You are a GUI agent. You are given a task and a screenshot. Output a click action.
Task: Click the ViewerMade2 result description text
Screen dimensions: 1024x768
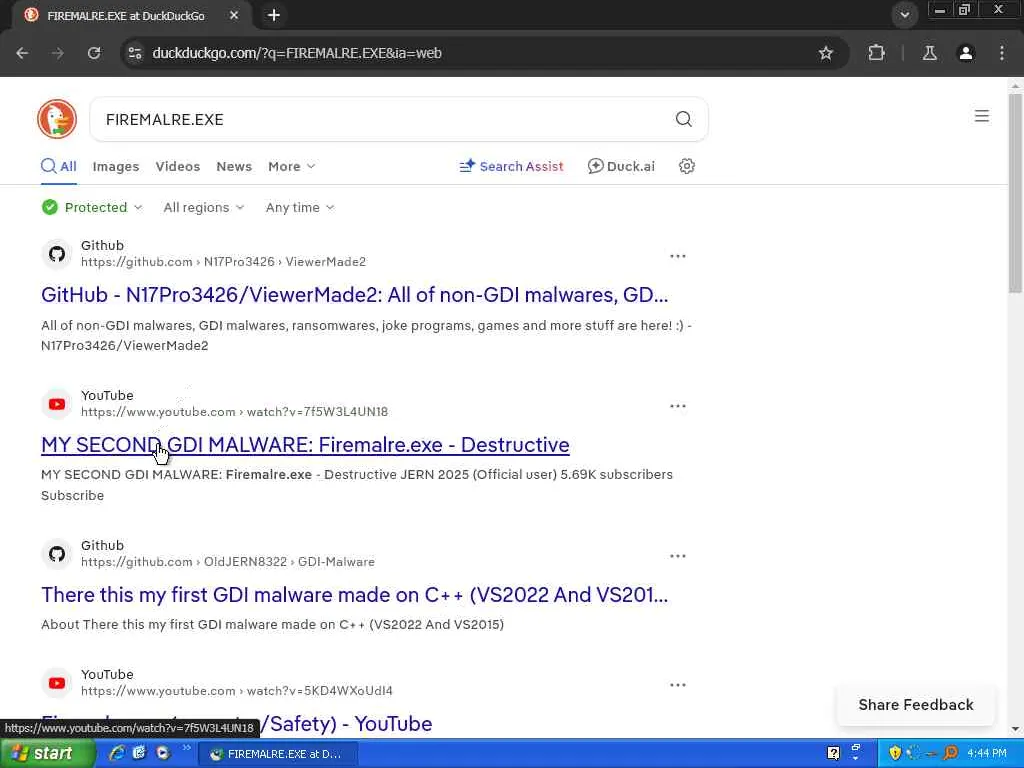coord(366,335)
